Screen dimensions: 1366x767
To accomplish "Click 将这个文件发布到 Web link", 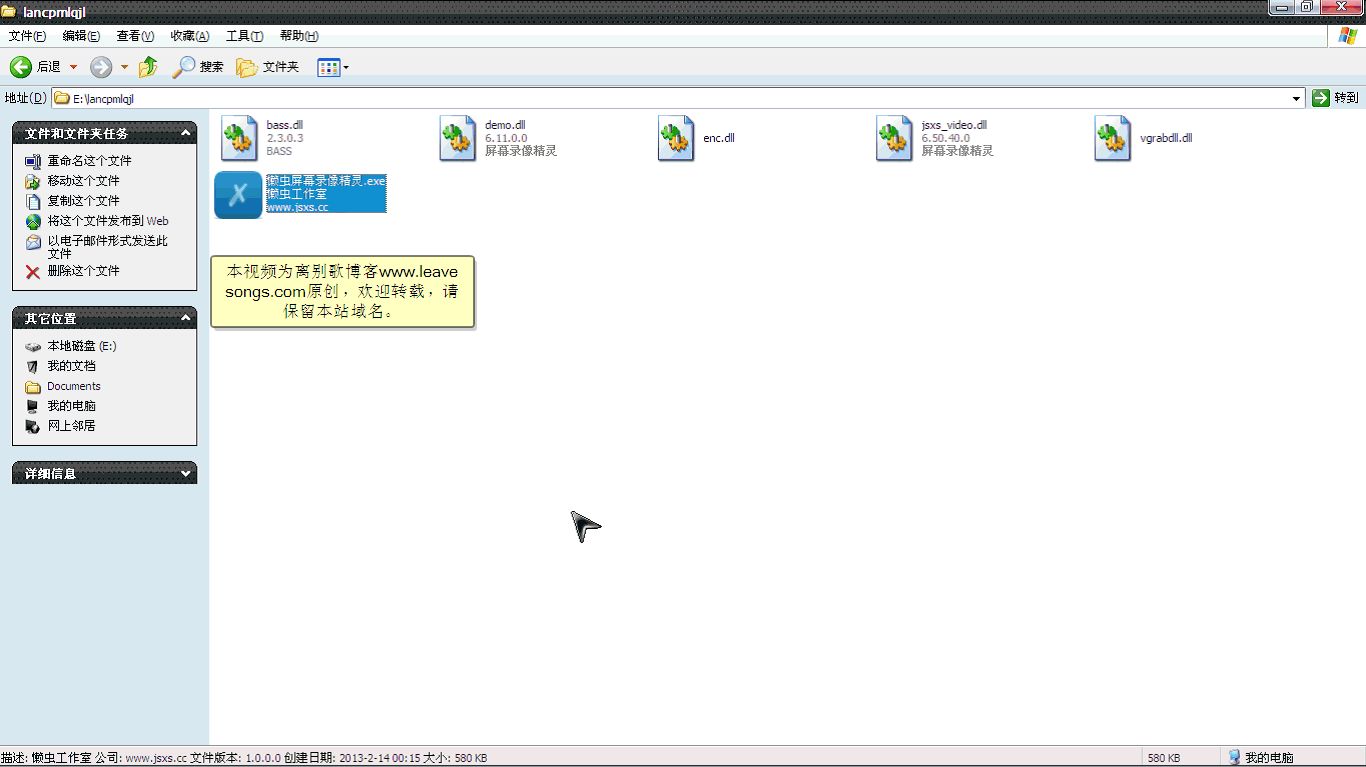I will point(108,221).
